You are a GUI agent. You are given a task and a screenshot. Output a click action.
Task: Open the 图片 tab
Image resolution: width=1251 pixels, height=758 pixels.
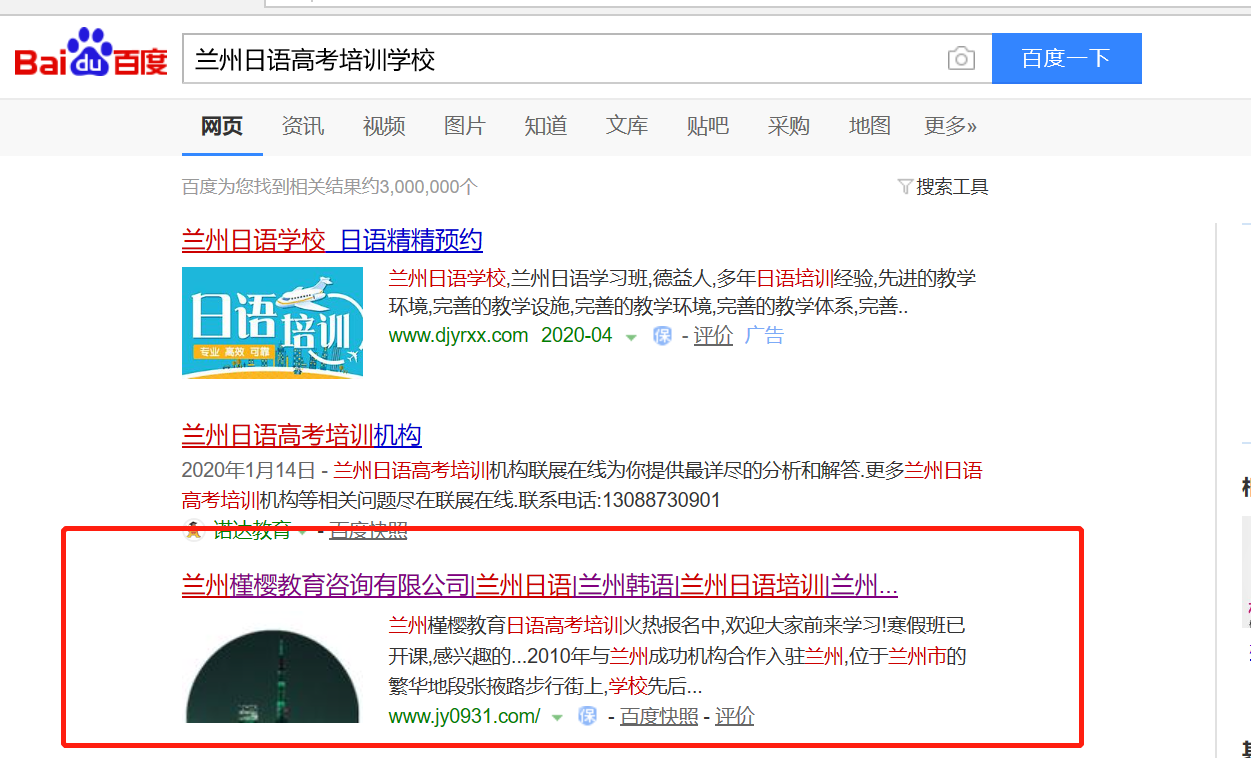pos(465,126)
